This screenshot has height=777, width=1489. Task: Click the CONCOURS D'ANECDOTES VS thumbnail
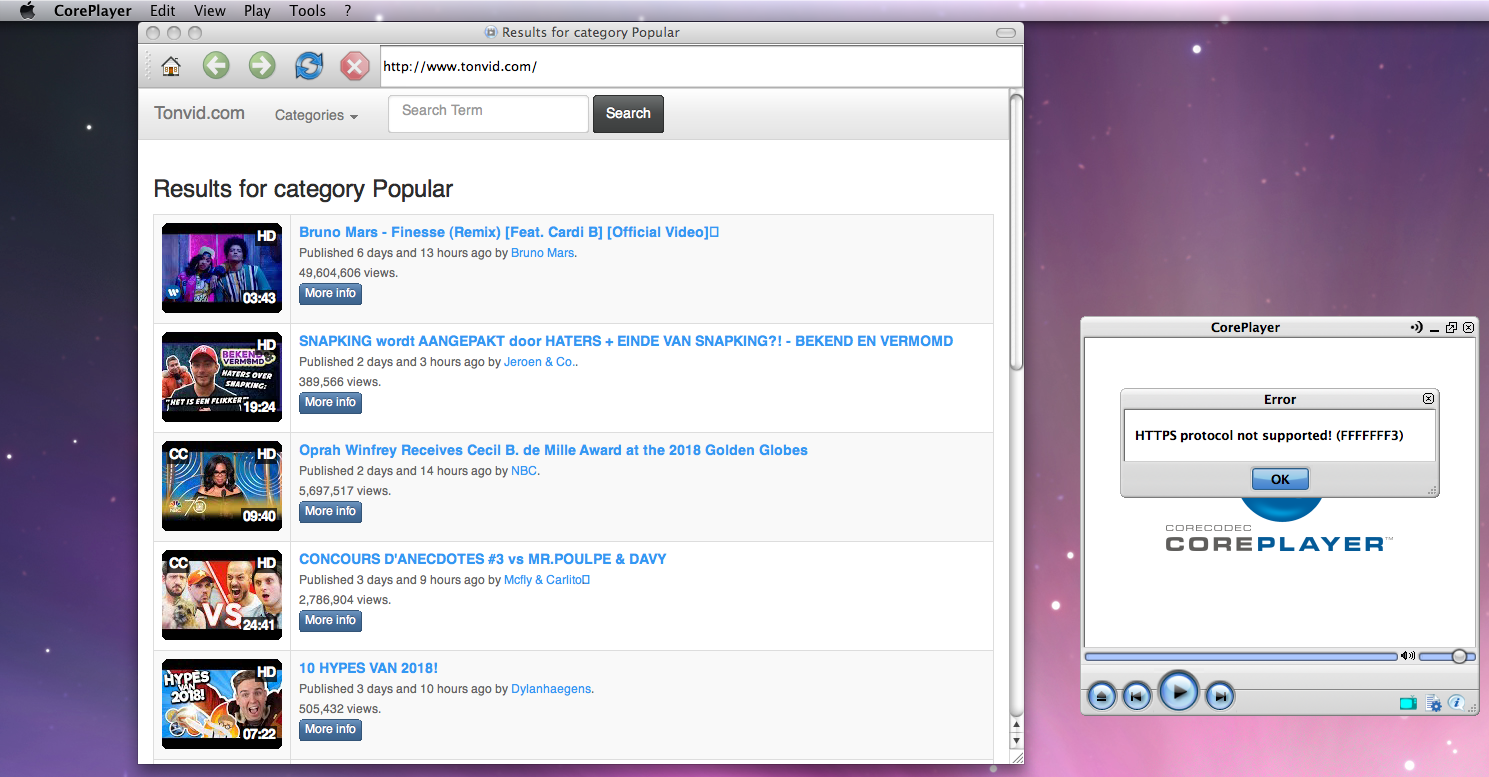(222, 595)
